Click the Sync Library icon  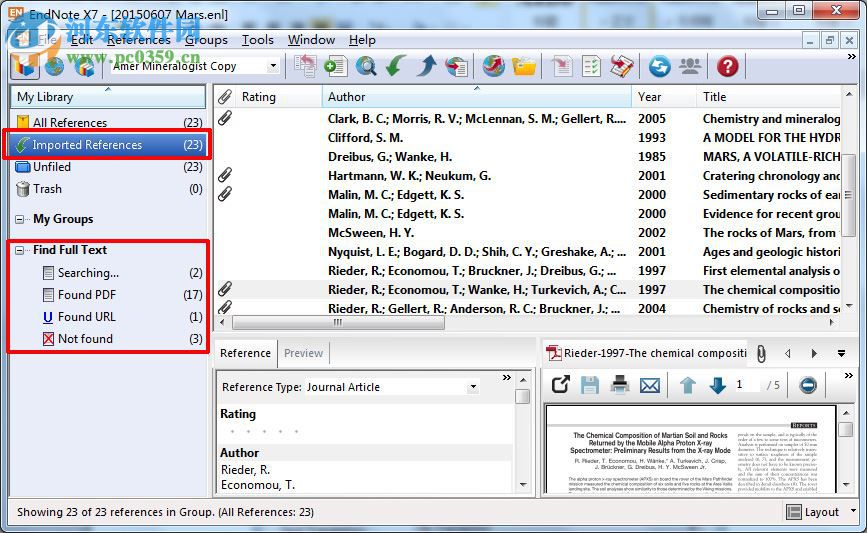click(659, 66)
